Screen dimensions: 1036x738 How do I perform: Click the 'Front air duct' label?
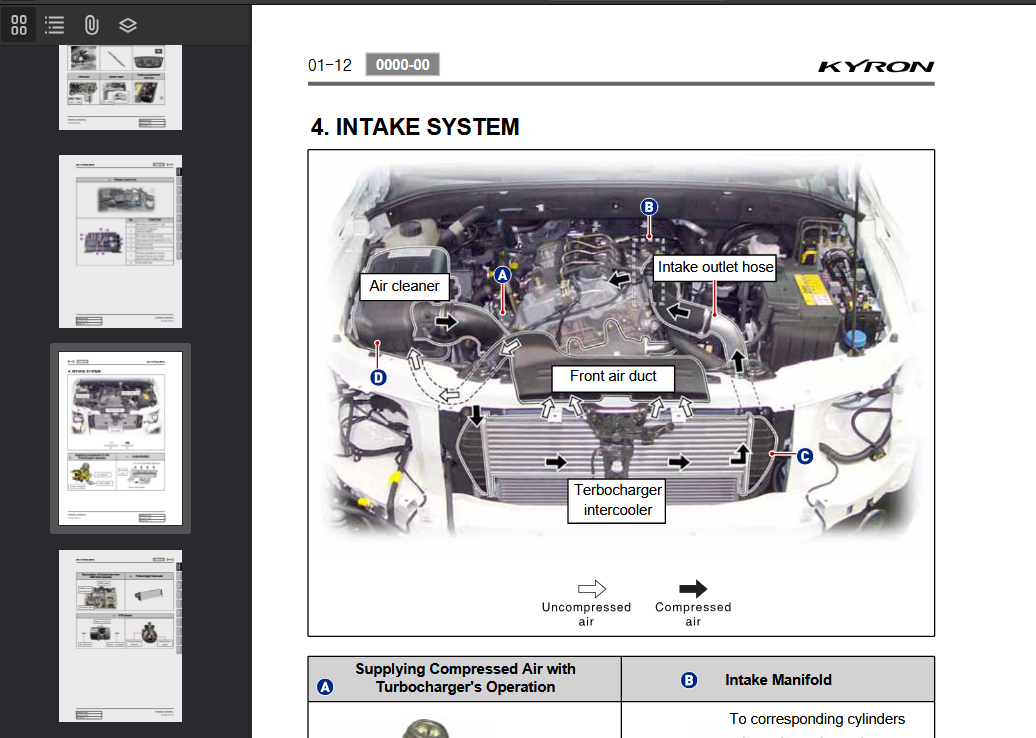pos(613,377)
